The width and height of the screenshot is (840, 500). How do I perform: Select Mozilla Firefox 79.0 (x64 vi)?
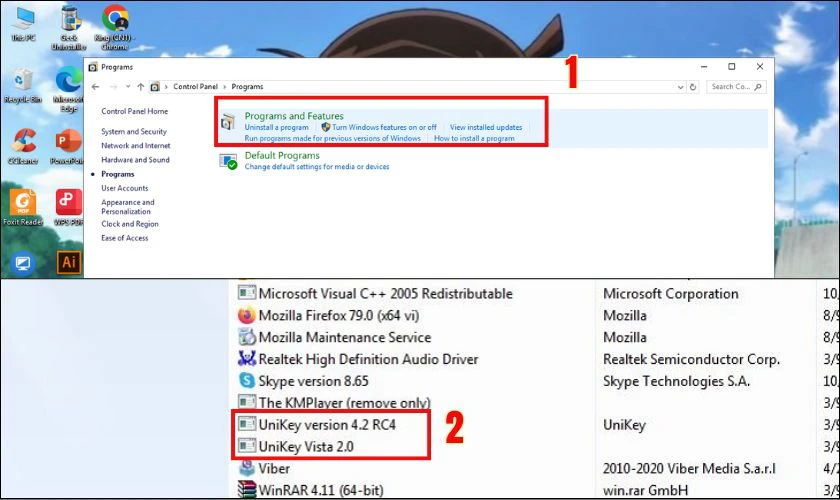[x=339, y=316]
